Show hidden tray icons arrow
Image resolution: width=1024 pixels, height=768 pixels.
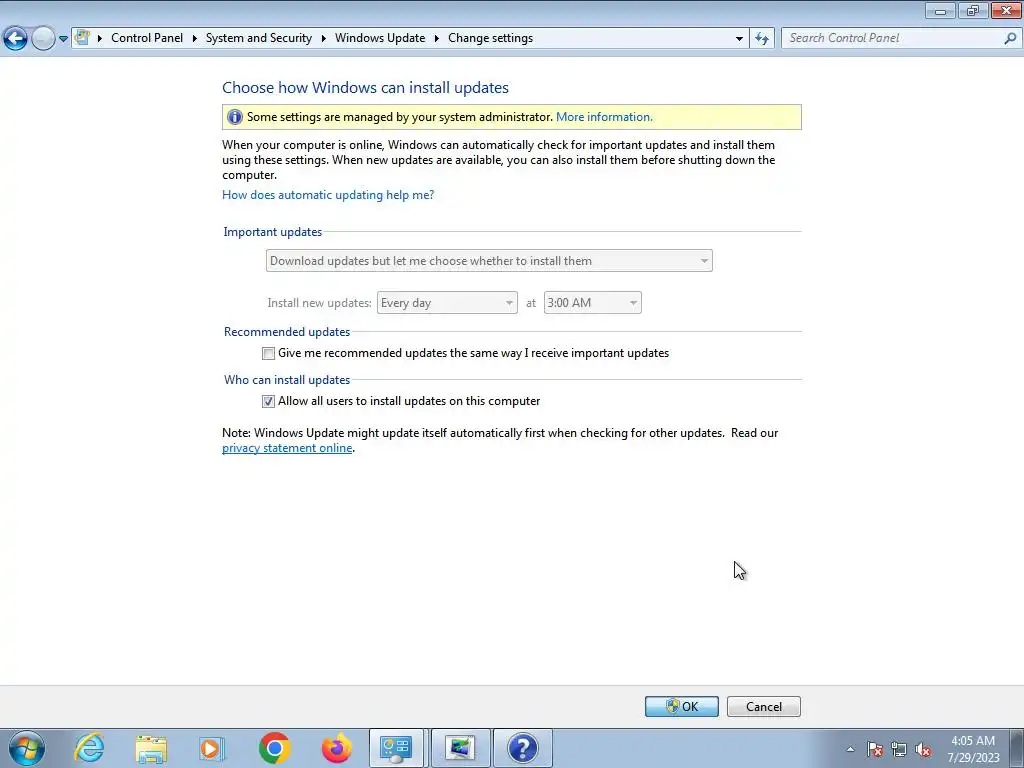pyautogui.click(x=850, y=749)
